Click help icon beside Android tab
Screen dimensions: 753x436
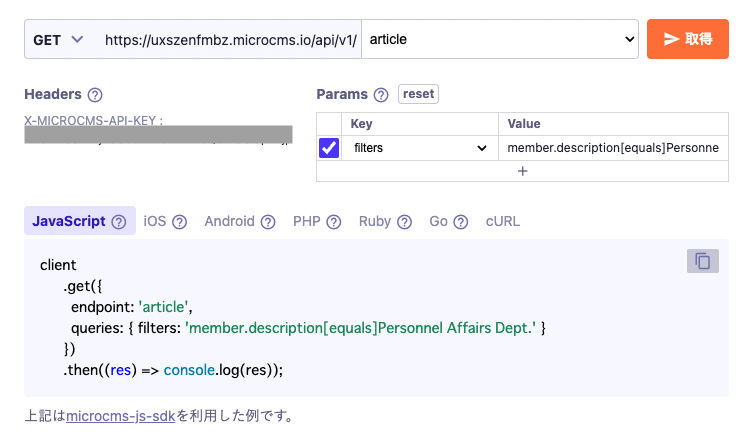(x=268, y=222)
